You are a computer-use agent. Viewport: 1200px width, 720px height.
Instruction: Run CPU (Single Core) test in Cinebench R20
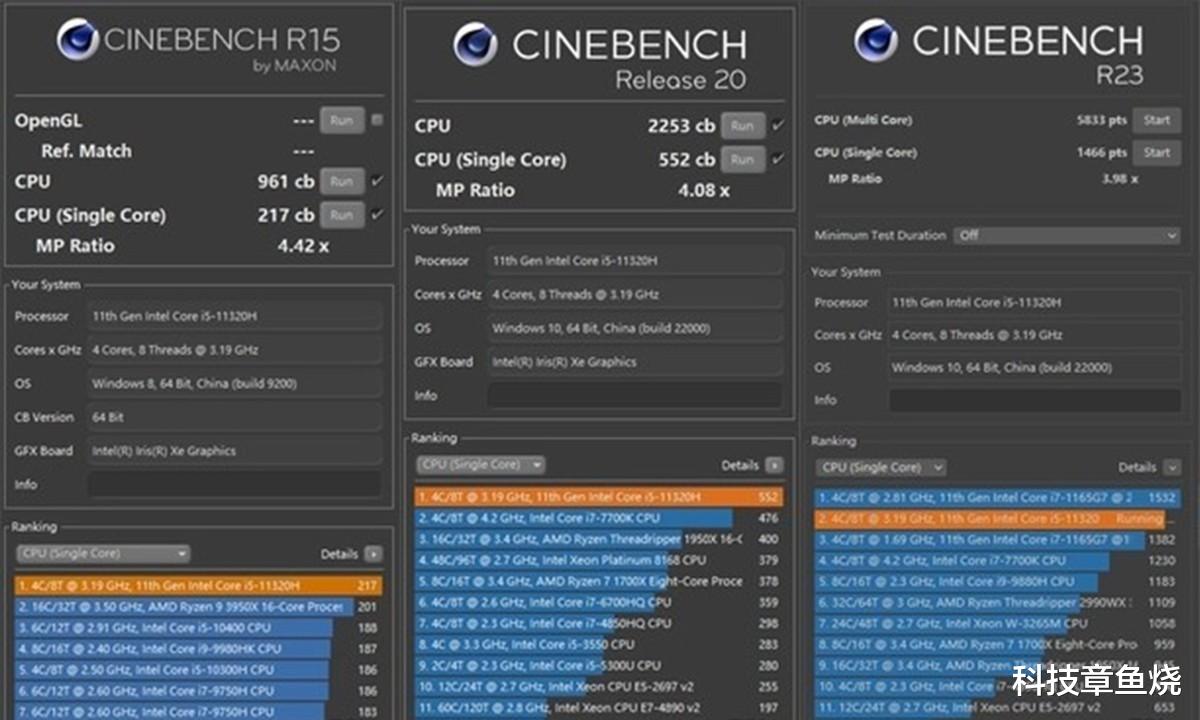pyautogui.click(x=742, y=159)
